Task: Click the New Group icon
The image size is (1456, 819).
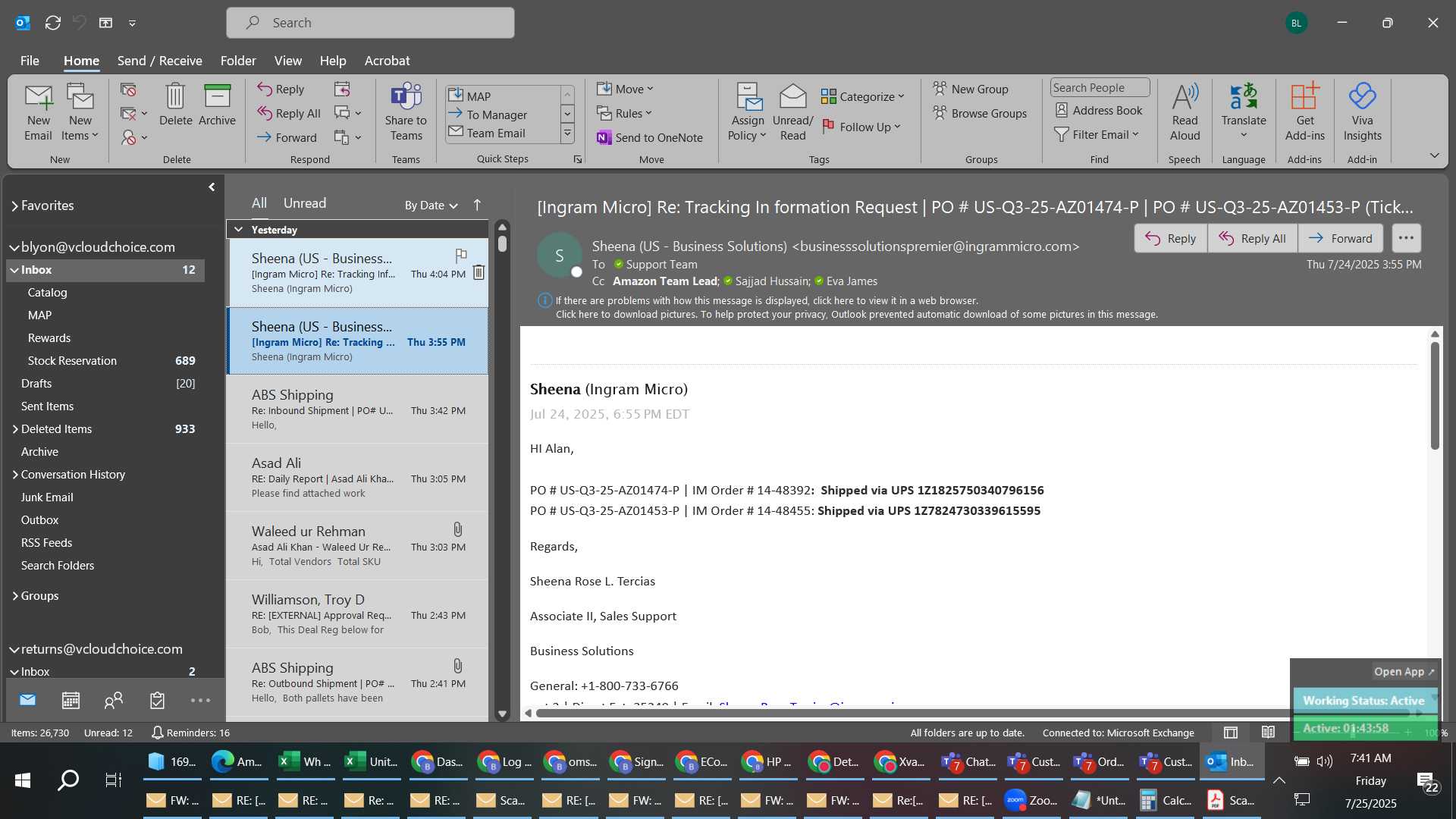Action: tap(971, 89)
